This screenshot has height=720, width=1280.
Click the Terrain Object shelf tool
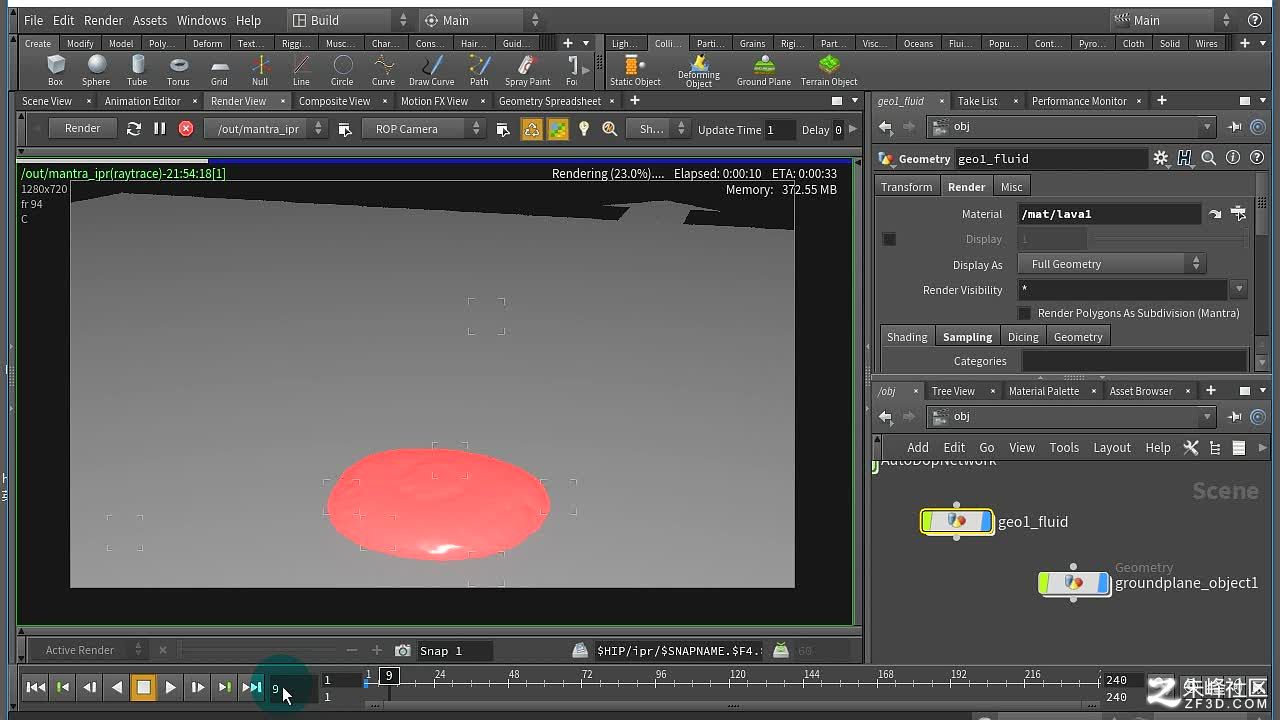829,71
